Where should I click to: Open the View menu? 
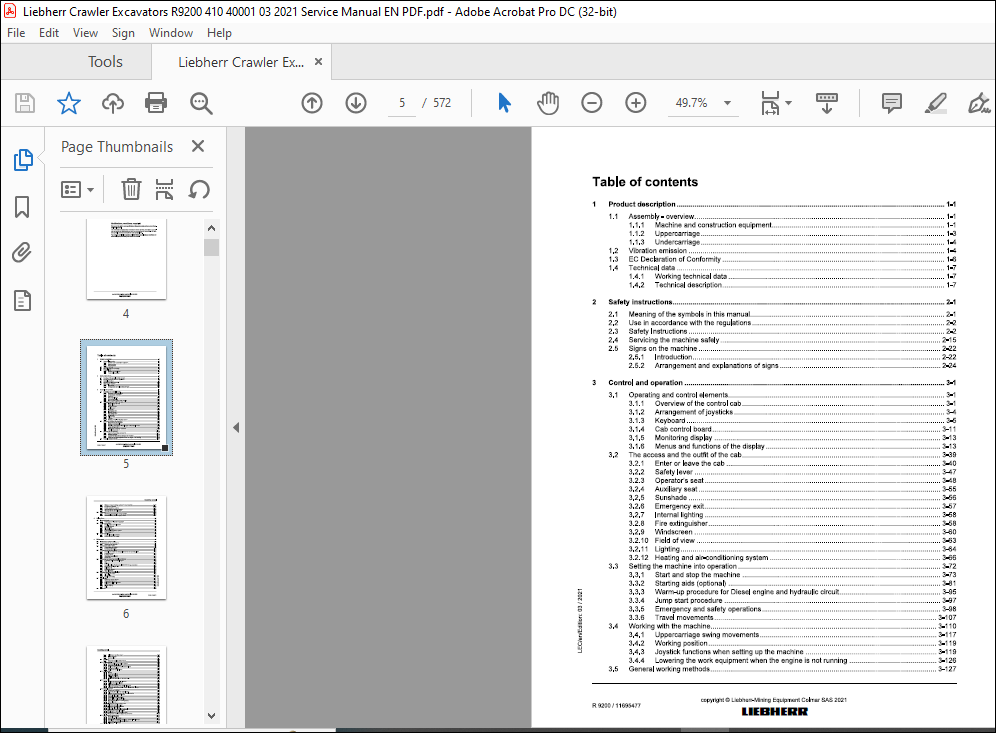85,33
